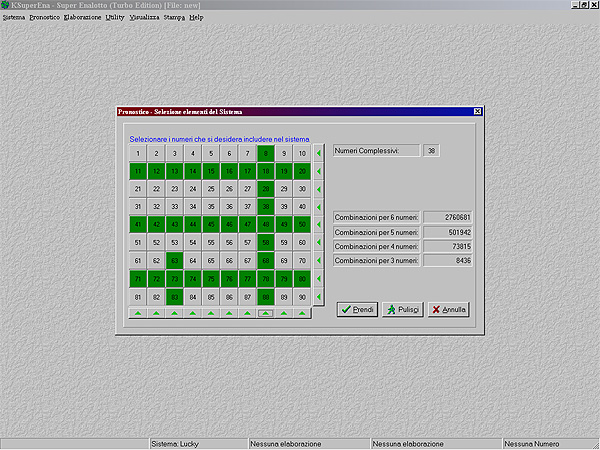This screenshot has width=600, height=450.
Task: Deselect number 50 in the grid
Action: pos(302,225)
